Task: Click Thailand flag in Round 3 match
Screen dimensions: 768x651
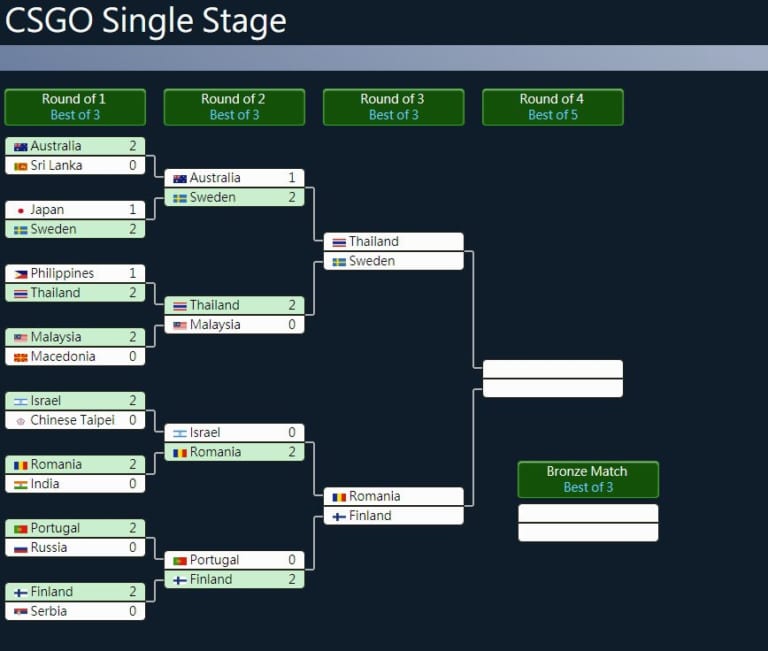Action: coord(339,242)
